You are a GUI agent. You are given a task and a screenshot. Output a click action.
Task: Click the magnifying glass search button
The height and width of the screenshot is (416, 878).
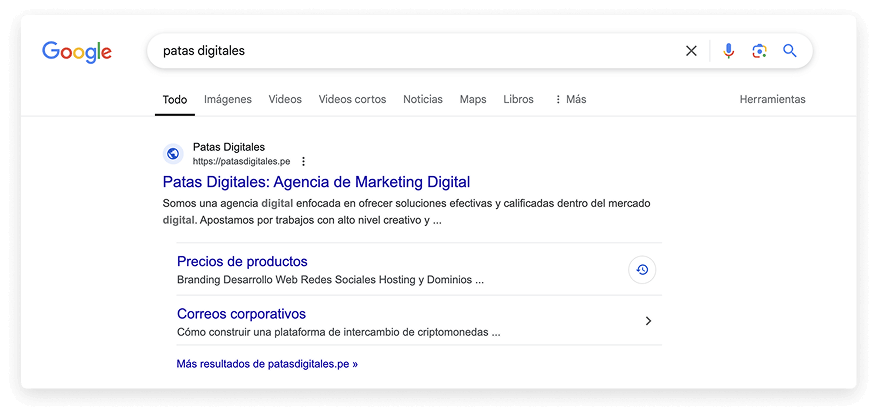coord(790,51)
